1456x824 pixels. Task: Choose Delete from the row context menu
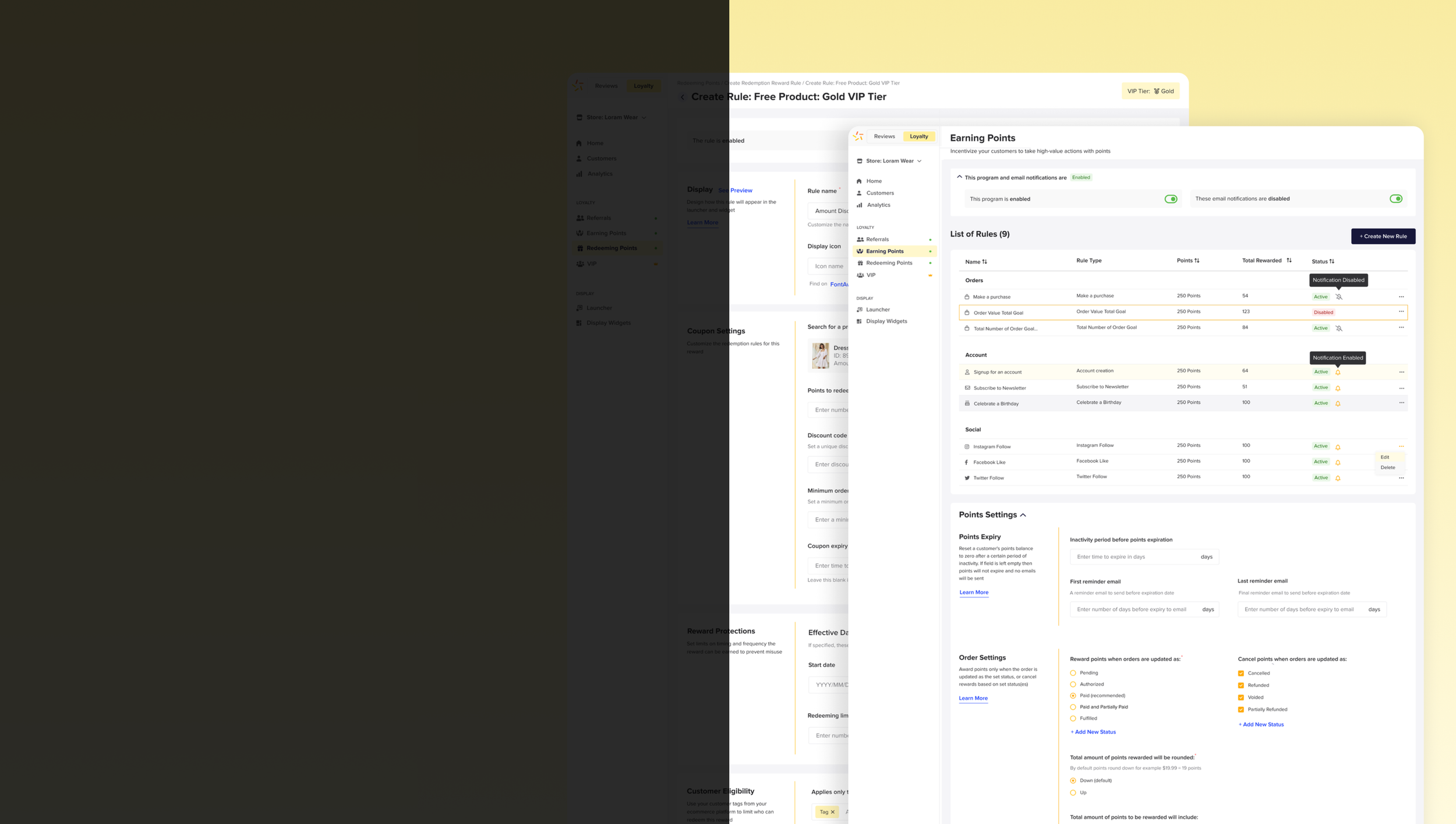coord(1387,467)
